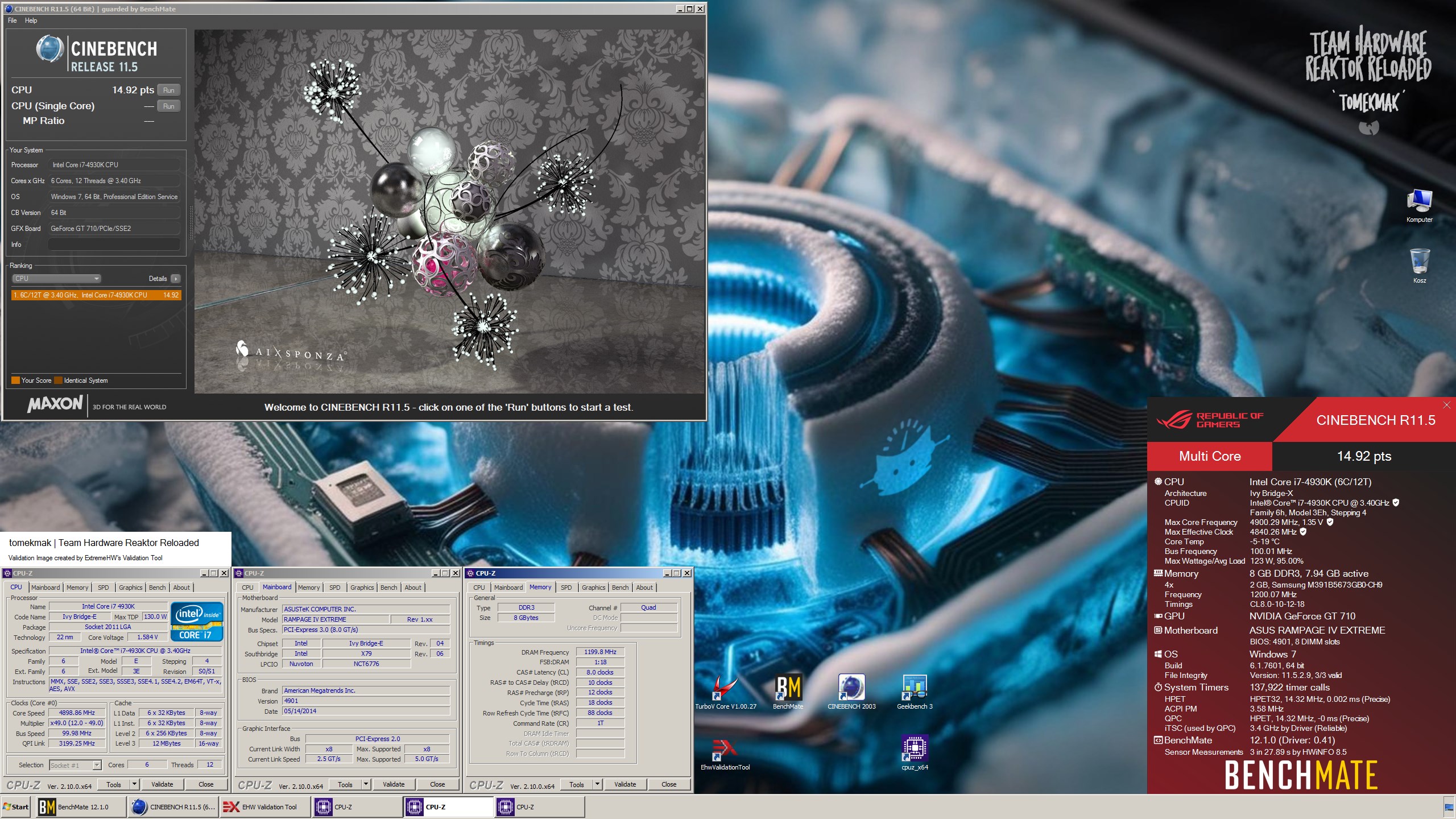Click the Info input field in Cinebench
1456x819 pixels.
[114, 245]
